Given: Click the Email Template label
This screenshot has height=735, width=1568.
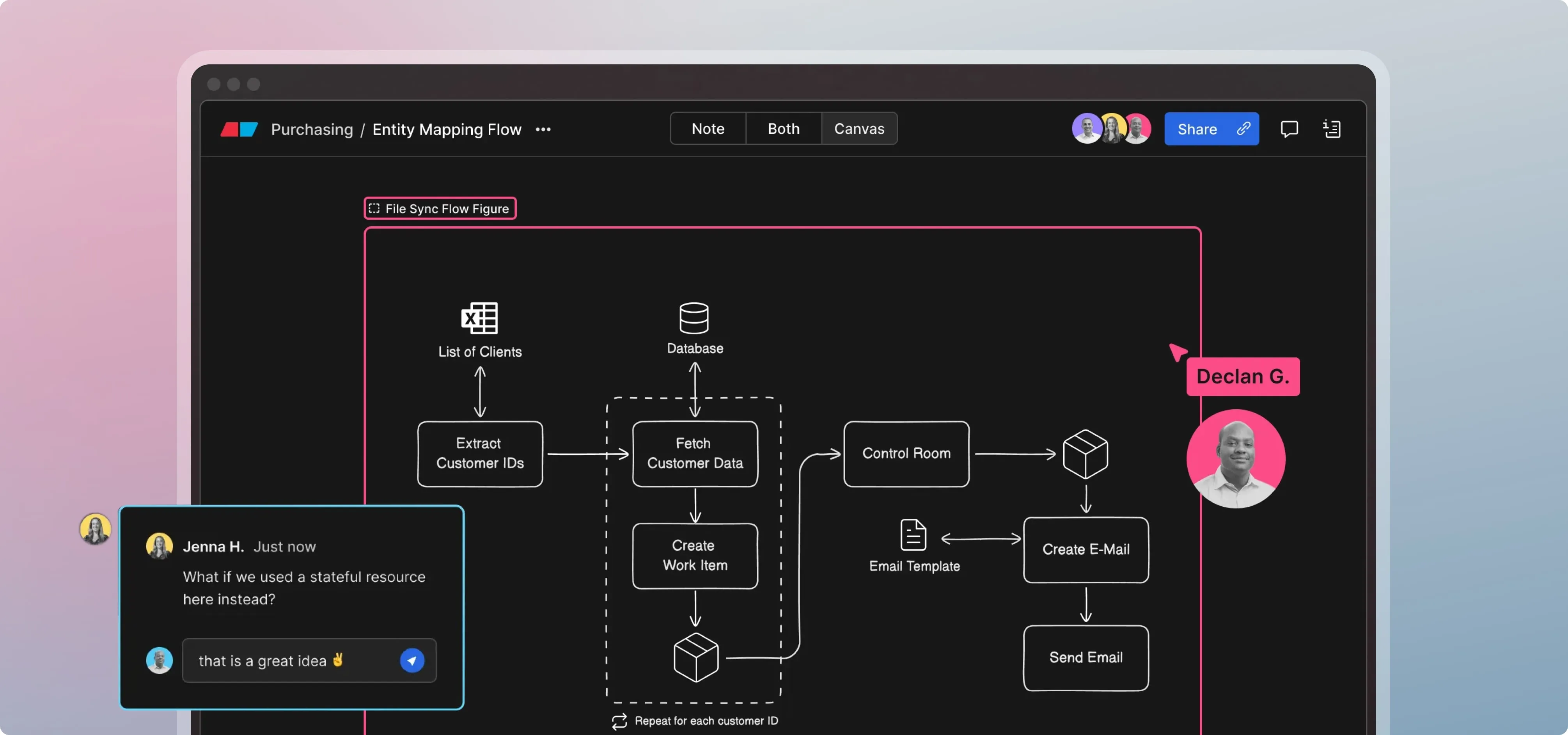Looking at the screenshot, I should pos(914,566).
